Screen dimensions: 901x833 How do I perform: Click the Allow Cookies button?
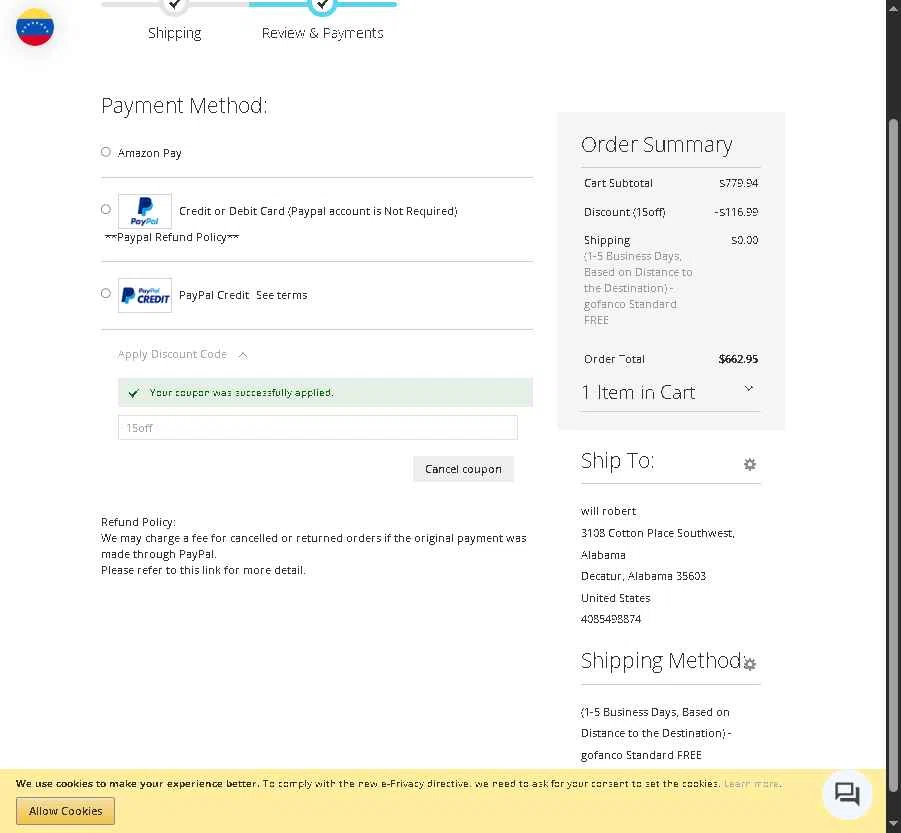point(66,811)
